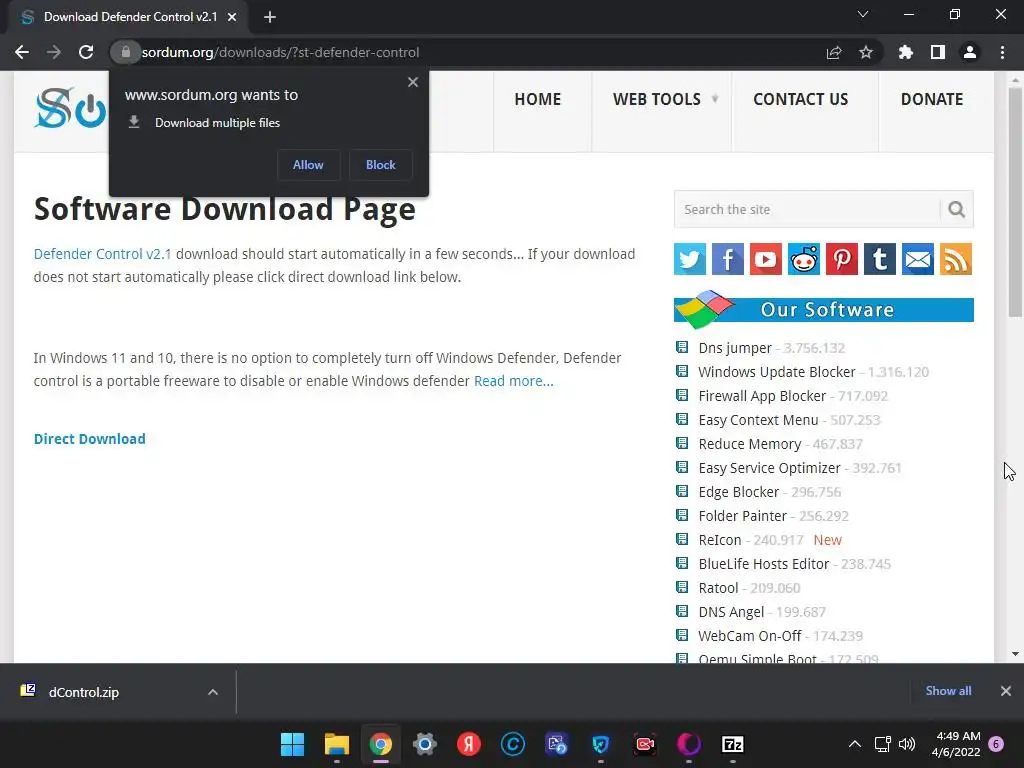Select the Download Defender Control tab
This screenshot has width=1024, height=768.
tap(129, 17)
